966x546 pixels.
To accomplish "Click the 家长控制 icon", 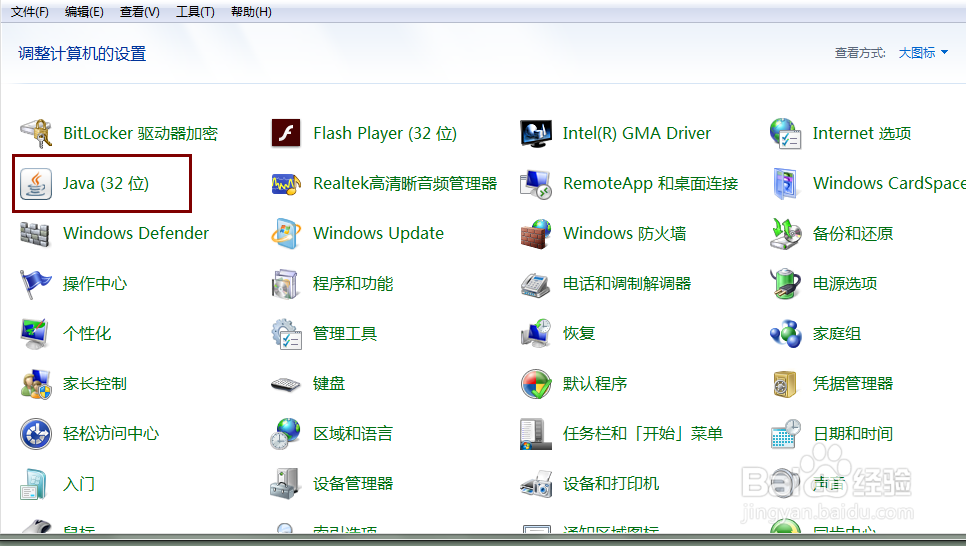I will (36, 384).
